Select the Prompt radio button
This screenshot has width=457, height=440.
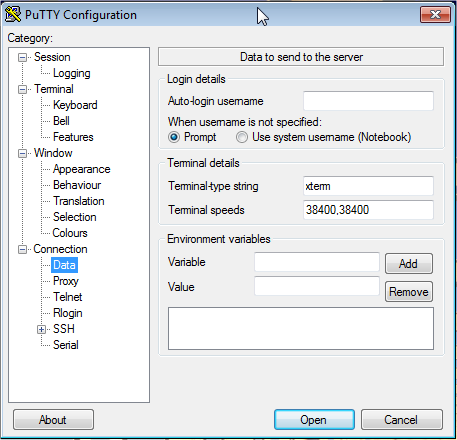[x=174, y=137]
